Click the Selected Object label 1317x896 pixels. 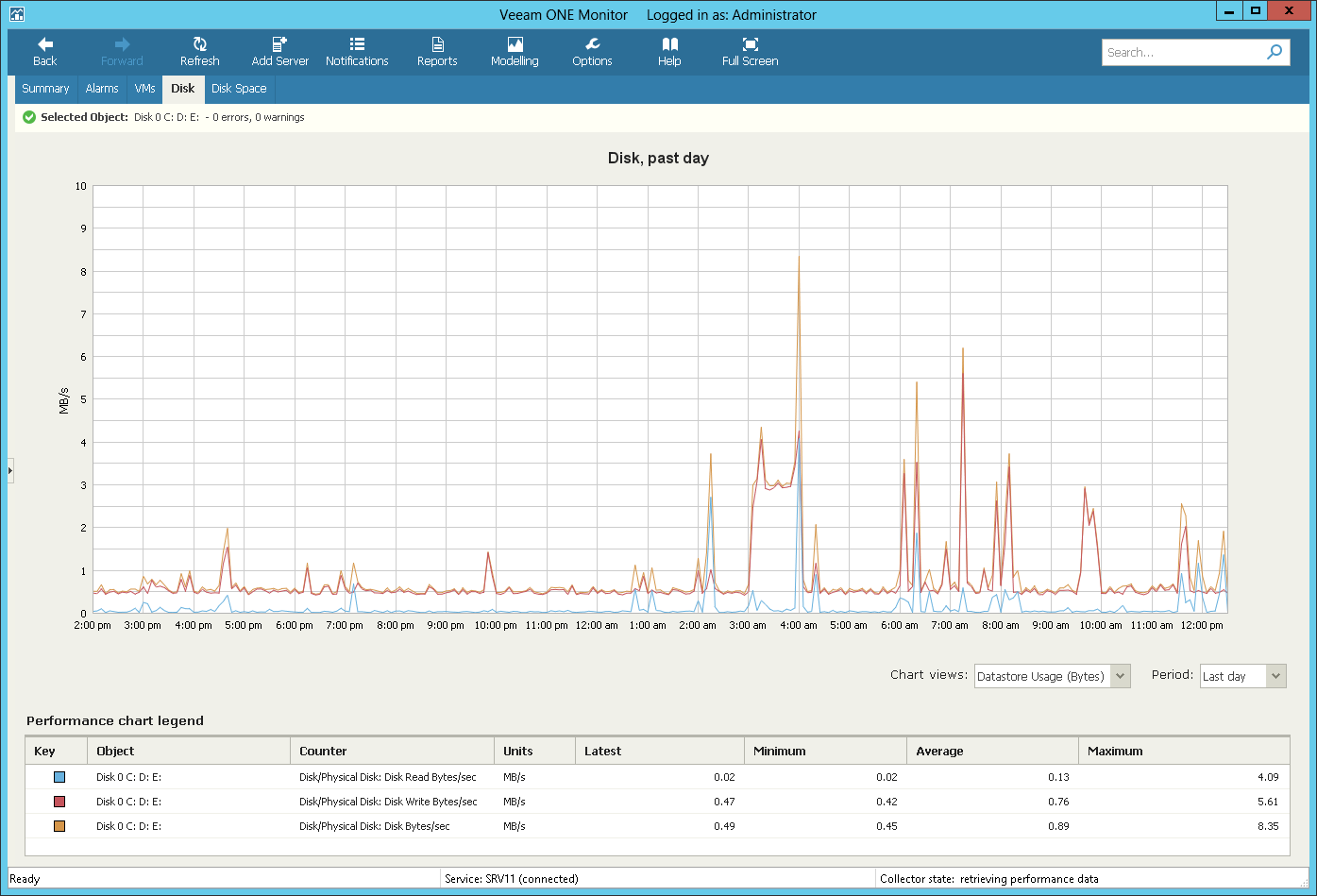(x=84, y=117)
